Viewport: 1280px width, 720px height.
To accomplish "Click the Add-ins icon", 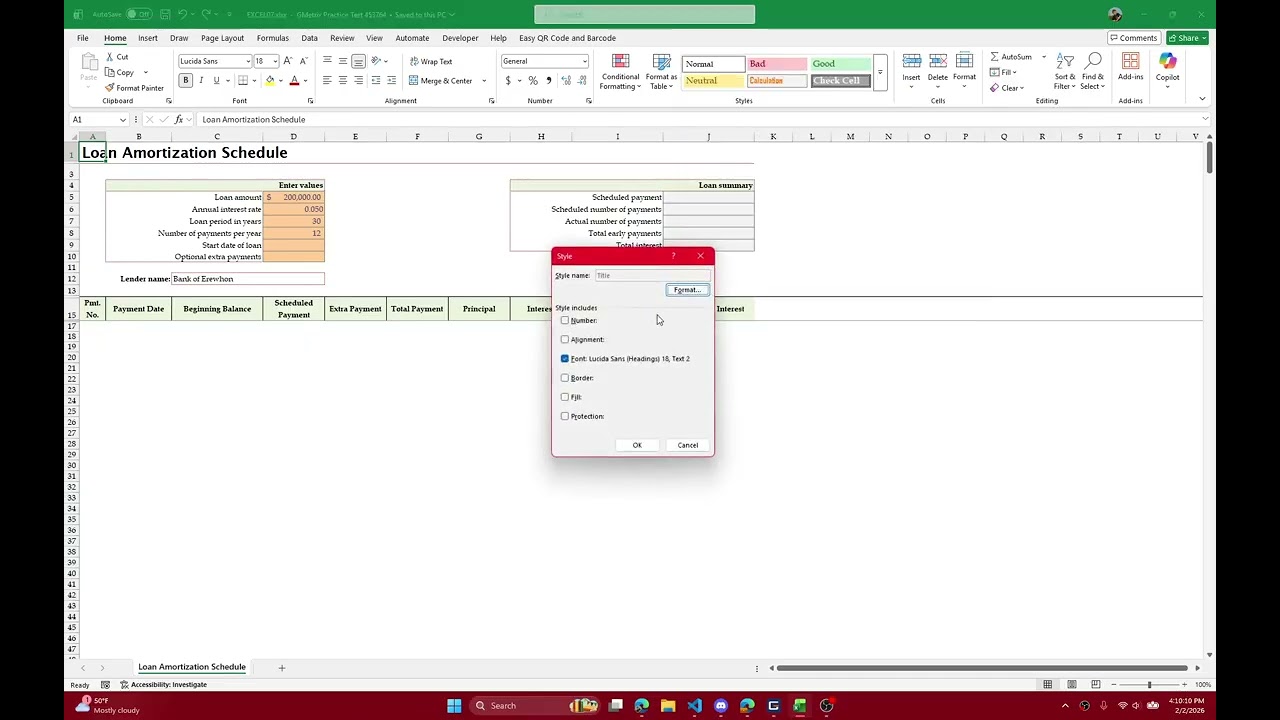I will (x=1130, y=63).
